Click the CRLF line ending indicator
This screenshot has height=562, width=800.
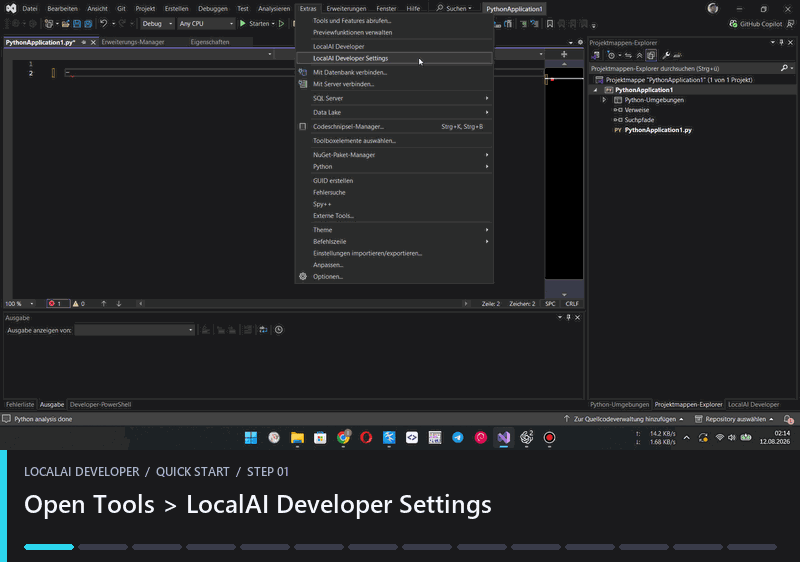tap(572, 304)
